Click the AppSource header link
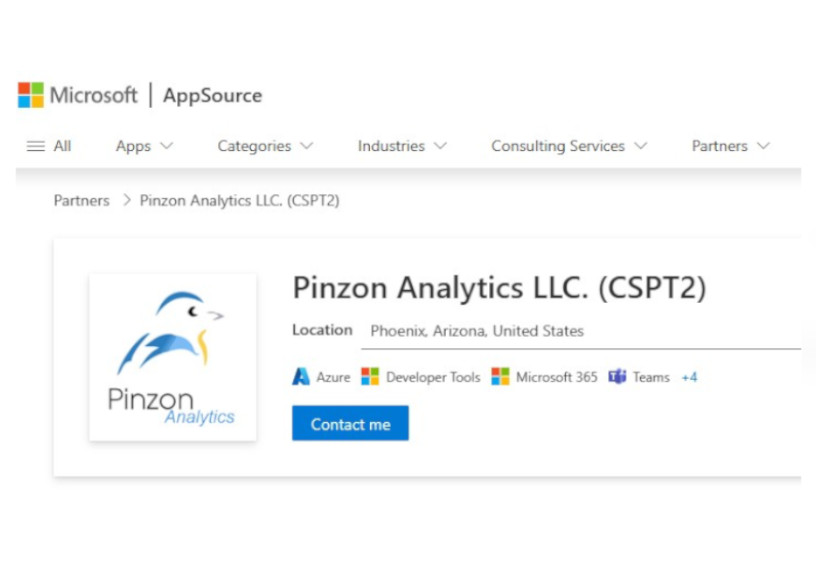Image resolution: width=816 pixels, height=561 pixels. pos(212,96)
